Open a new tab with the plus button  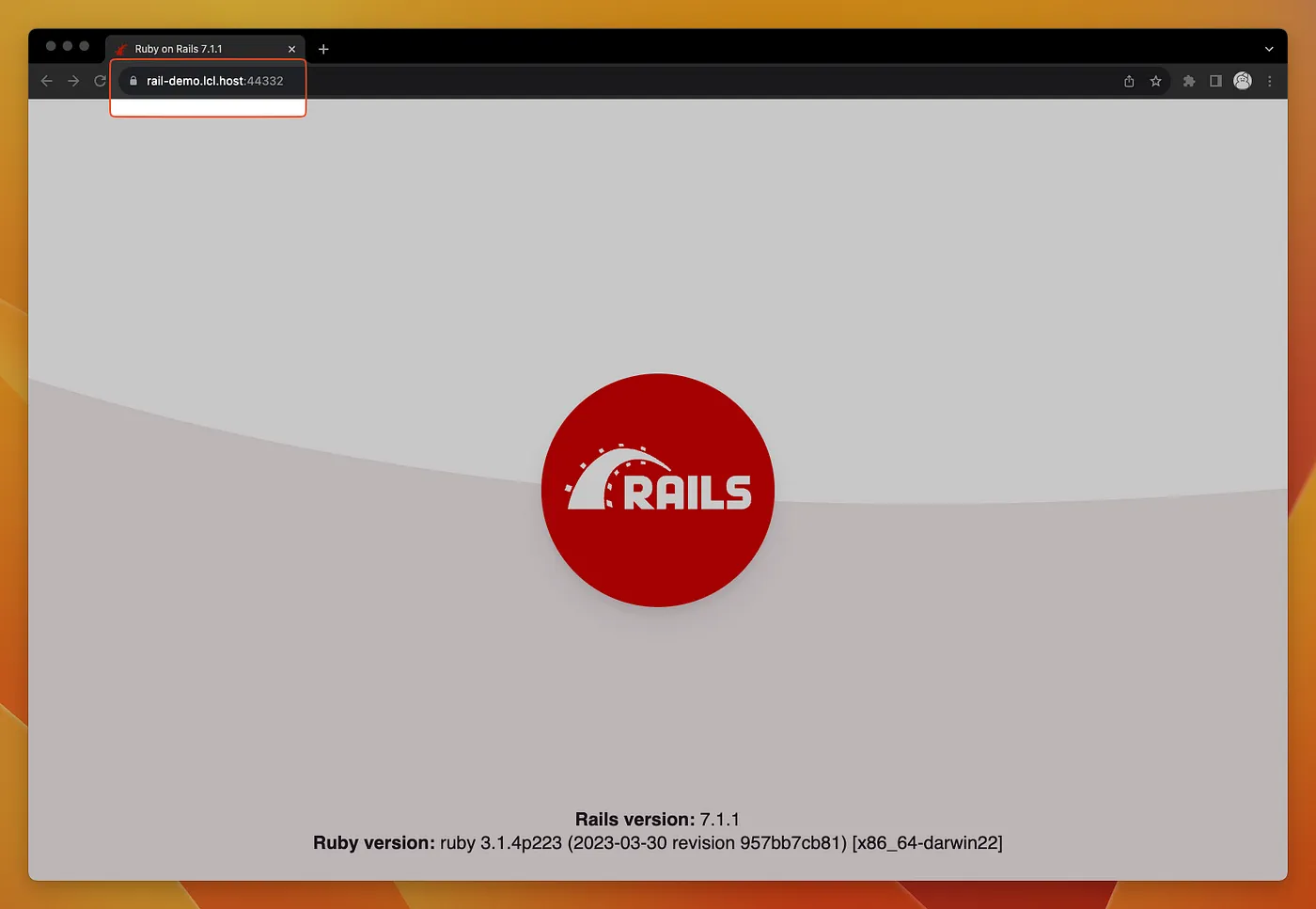323,48
